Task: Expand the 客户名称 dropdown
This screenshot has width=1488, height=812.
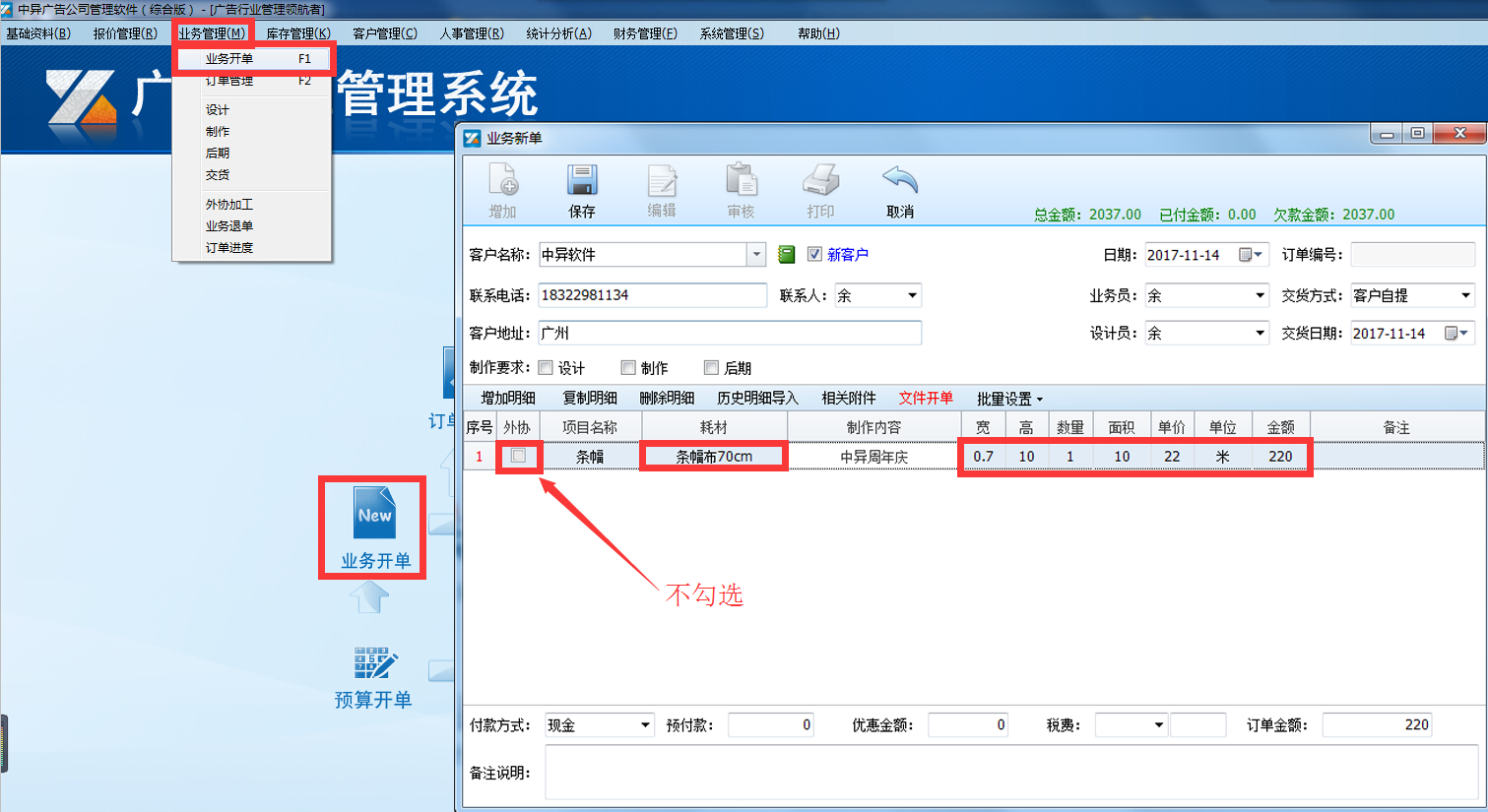Action: [756, 255]
